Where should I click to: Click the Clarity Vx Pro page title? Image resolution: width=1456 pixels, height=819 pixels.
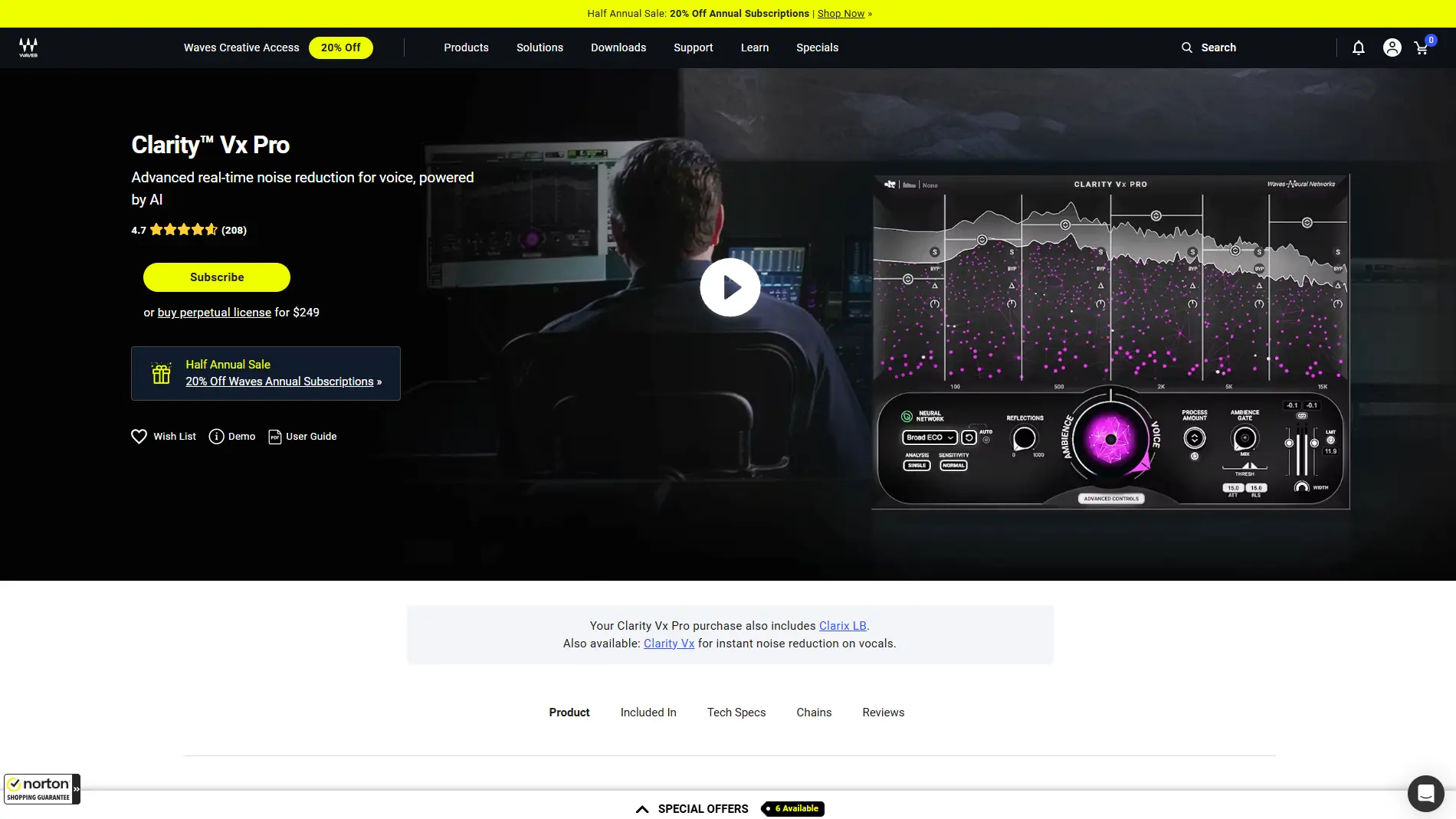(211, 145)
